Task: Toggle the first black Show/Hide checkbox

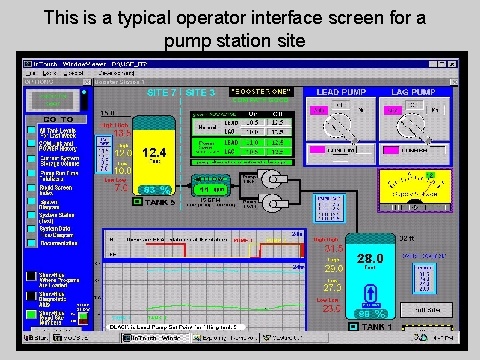Action: (31, 276)
